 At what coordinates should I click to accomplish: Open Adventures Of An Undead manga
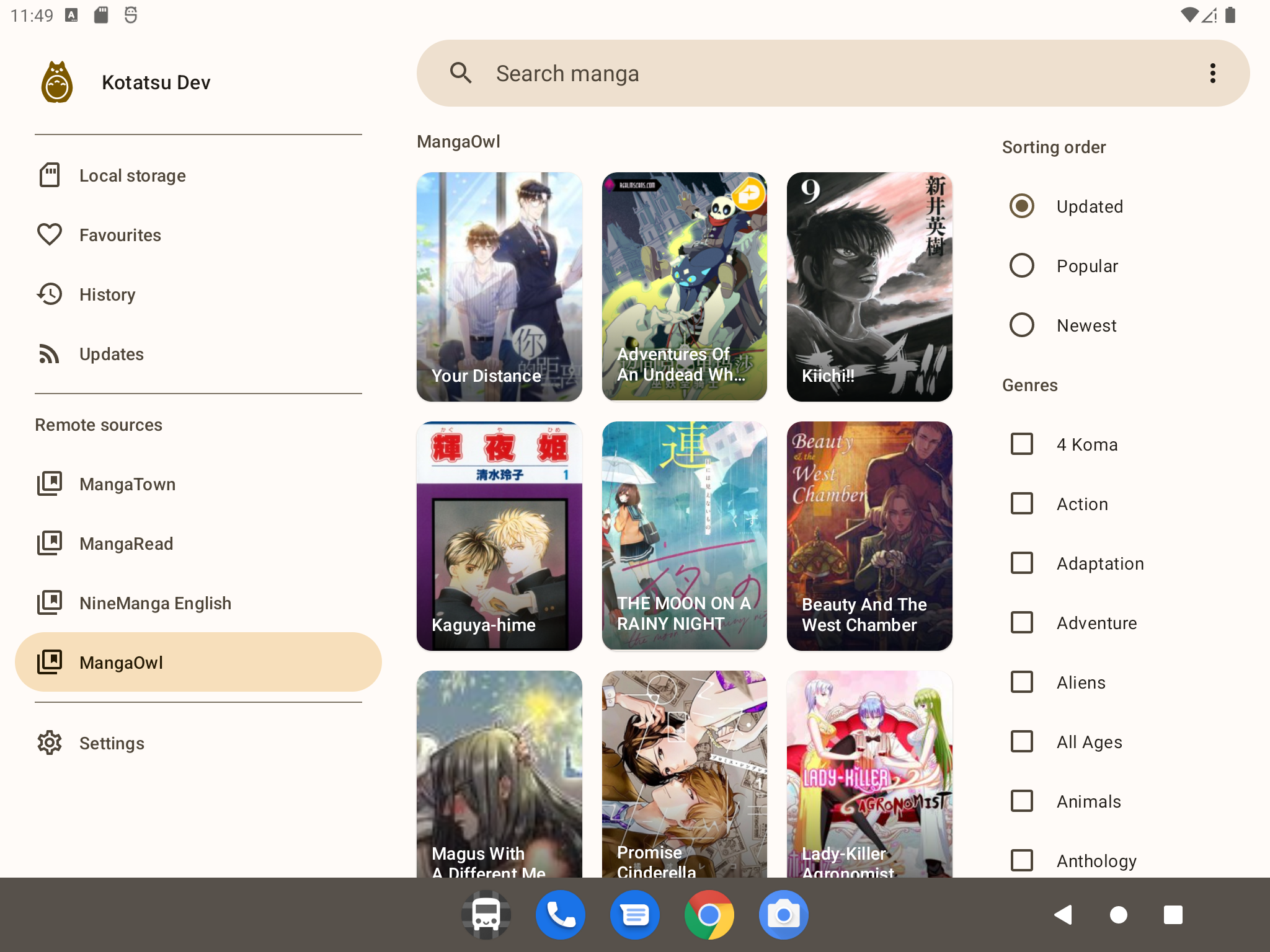coord(685,287)
